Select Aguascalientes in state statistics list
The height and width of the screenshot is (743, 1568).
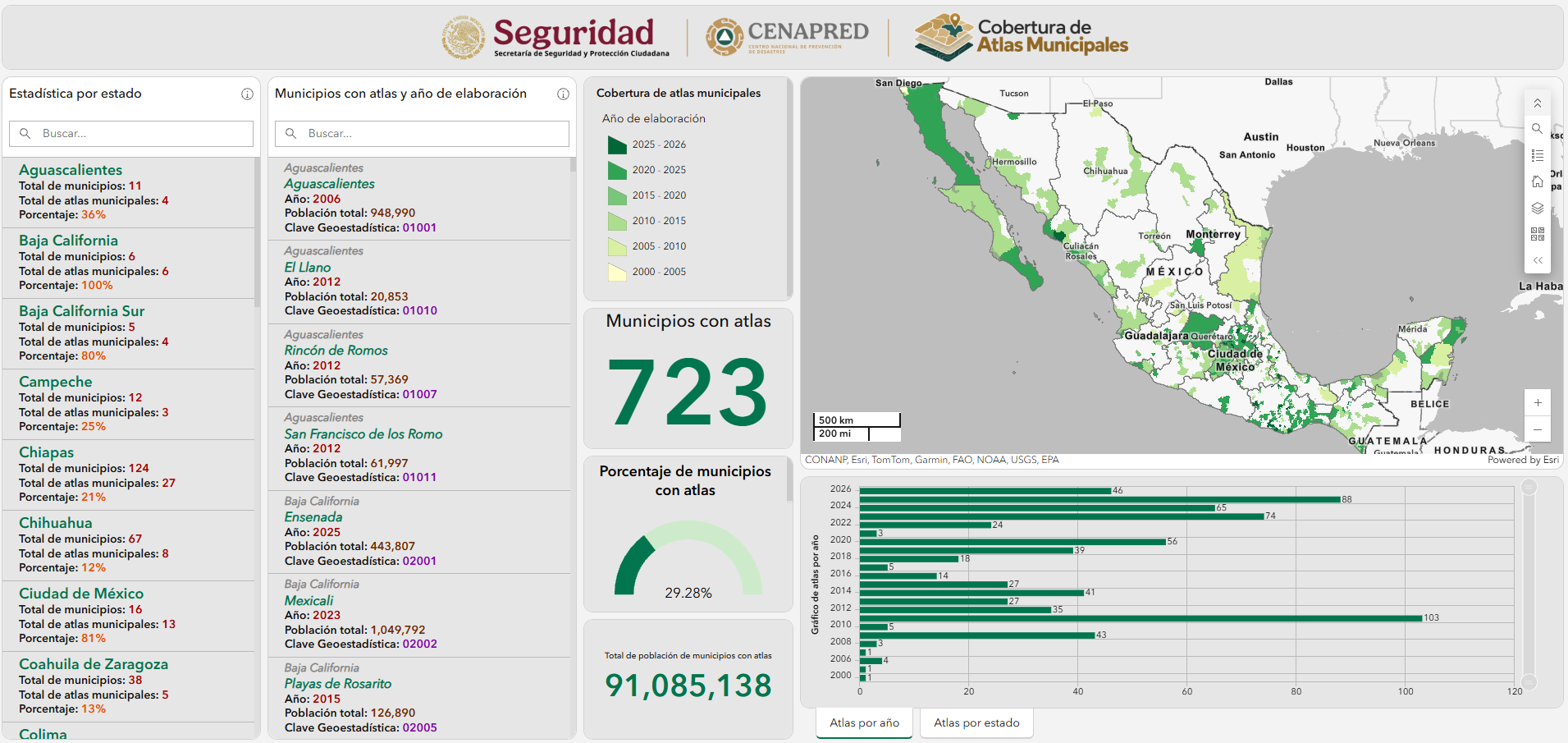130,192
